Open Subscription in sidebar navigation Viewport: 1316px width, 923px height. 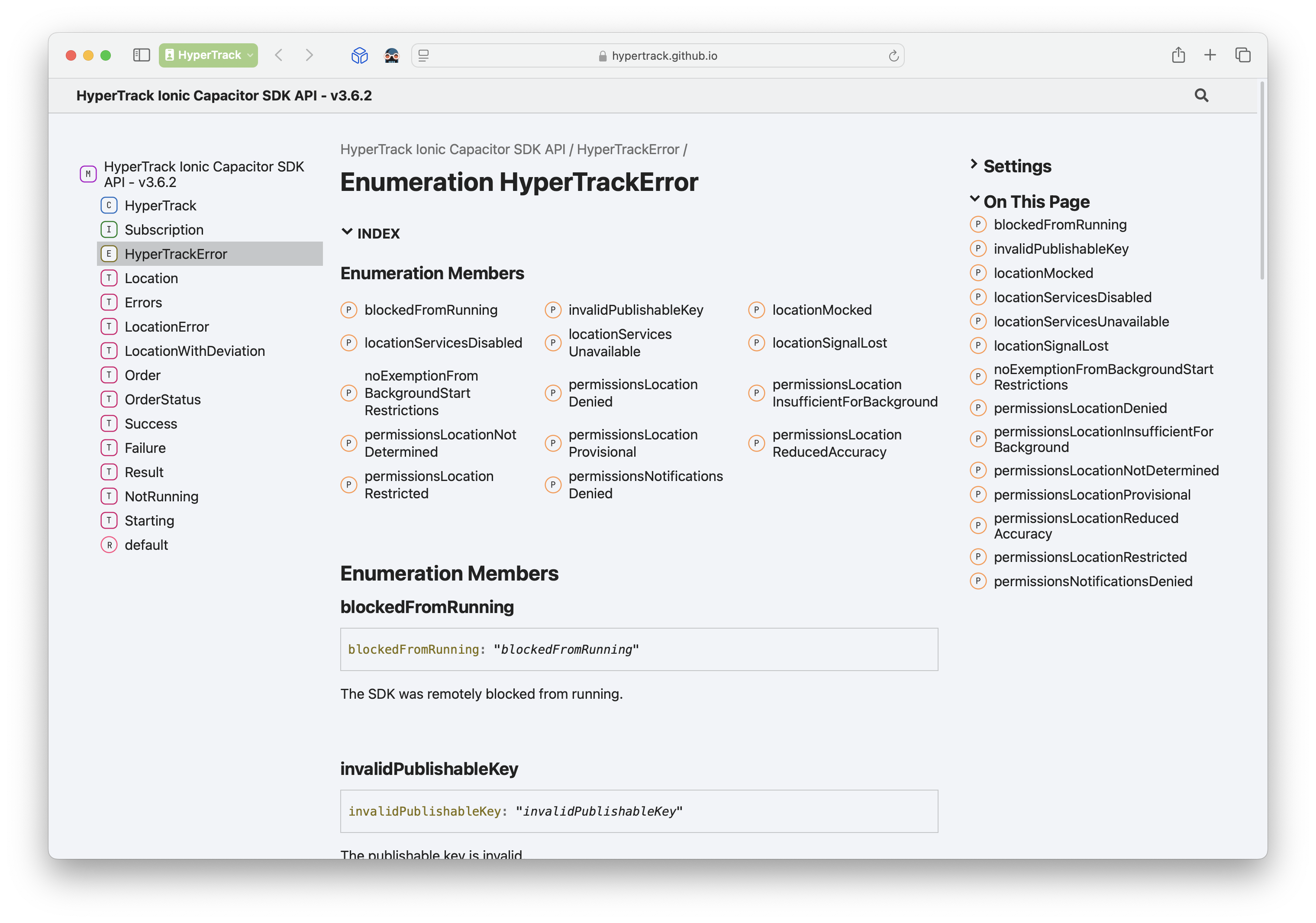tap(164, 229)
